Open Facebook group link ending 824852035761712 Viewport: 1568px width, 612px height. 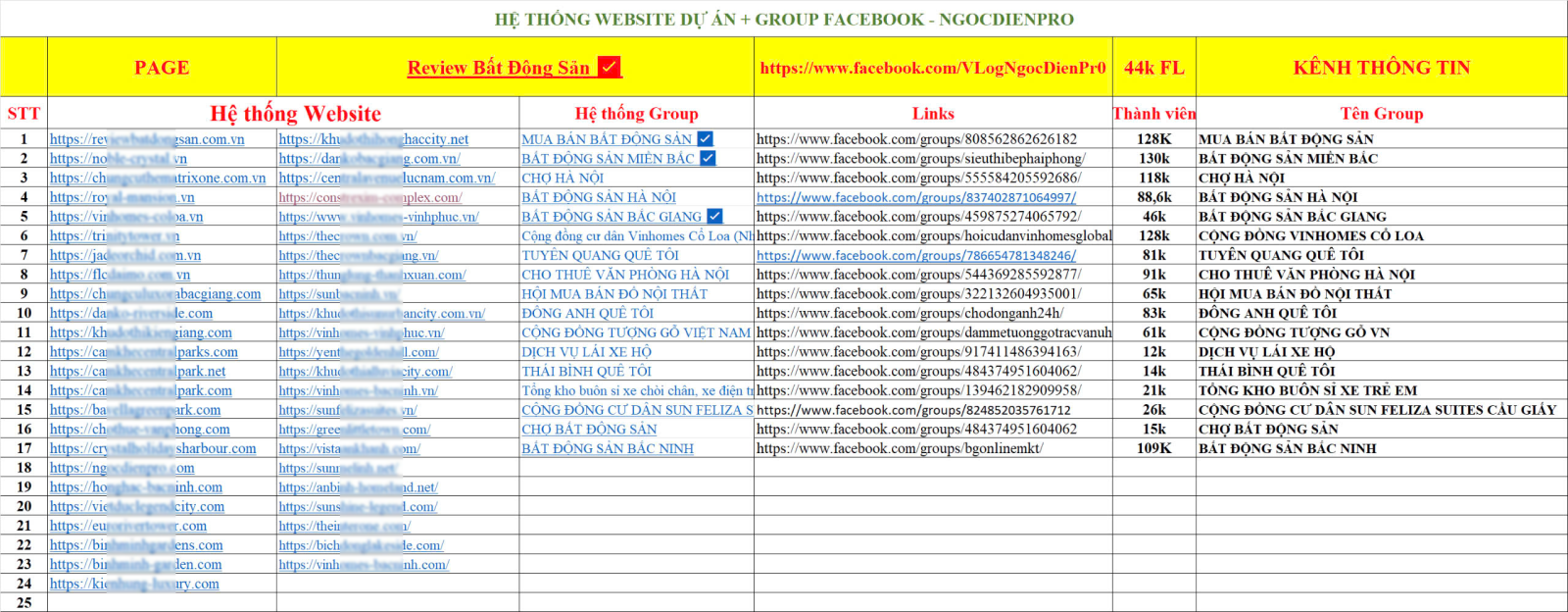tap(913, 410)
